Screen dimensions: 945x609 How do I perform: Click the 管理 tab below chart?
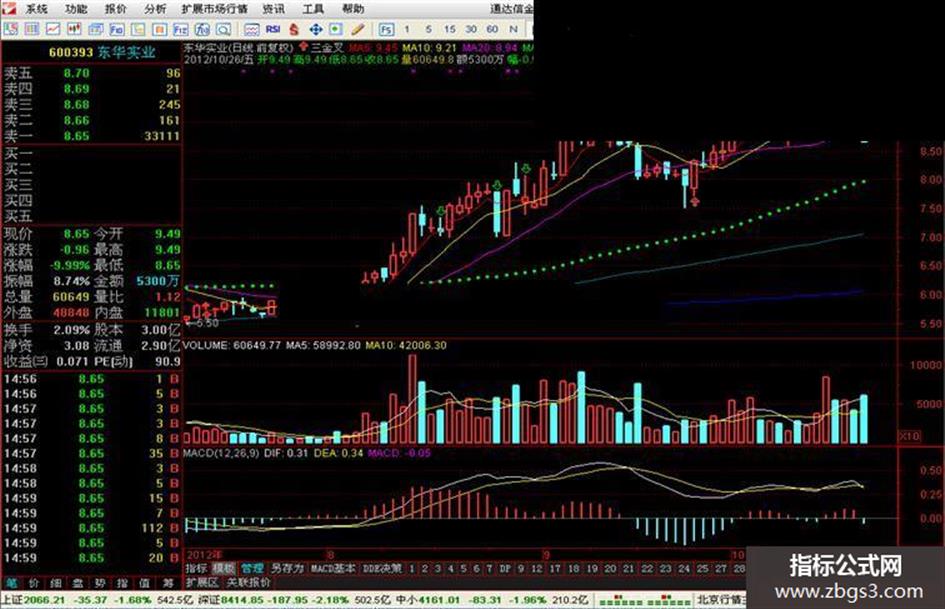[x=252, y=568]
